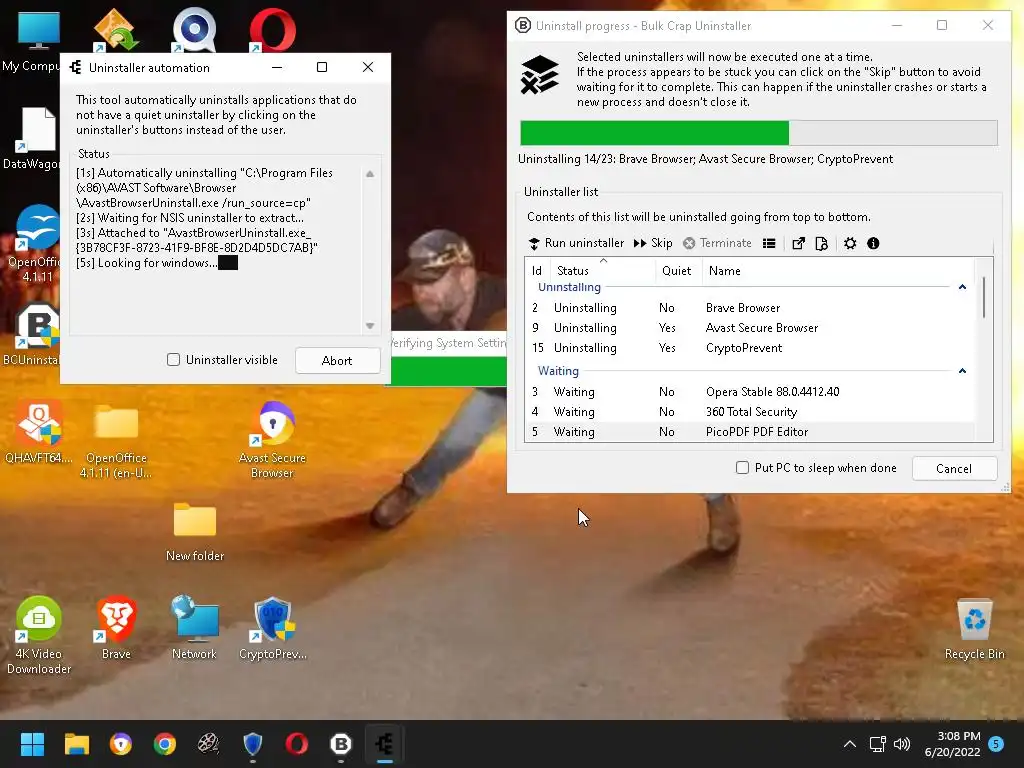Click the Terminate toolbar button
1024x768 pixels.
coord(717,243)
